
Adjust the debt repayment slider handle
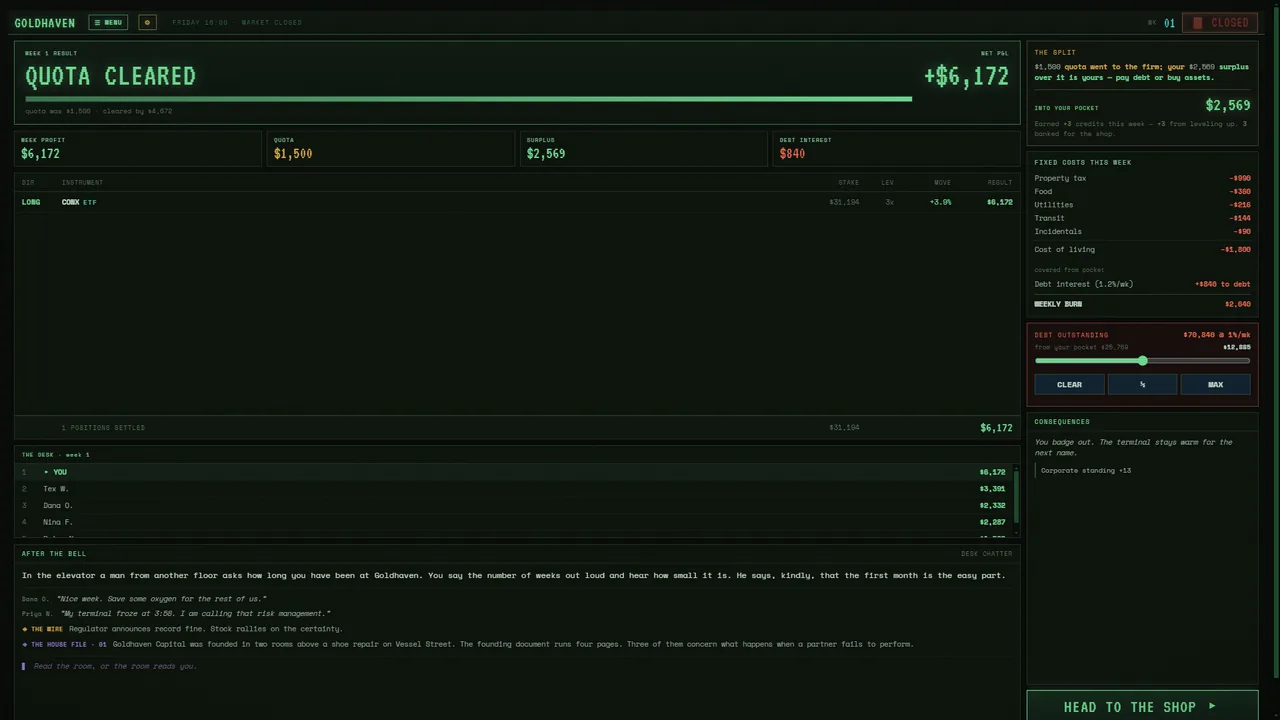1142,361
